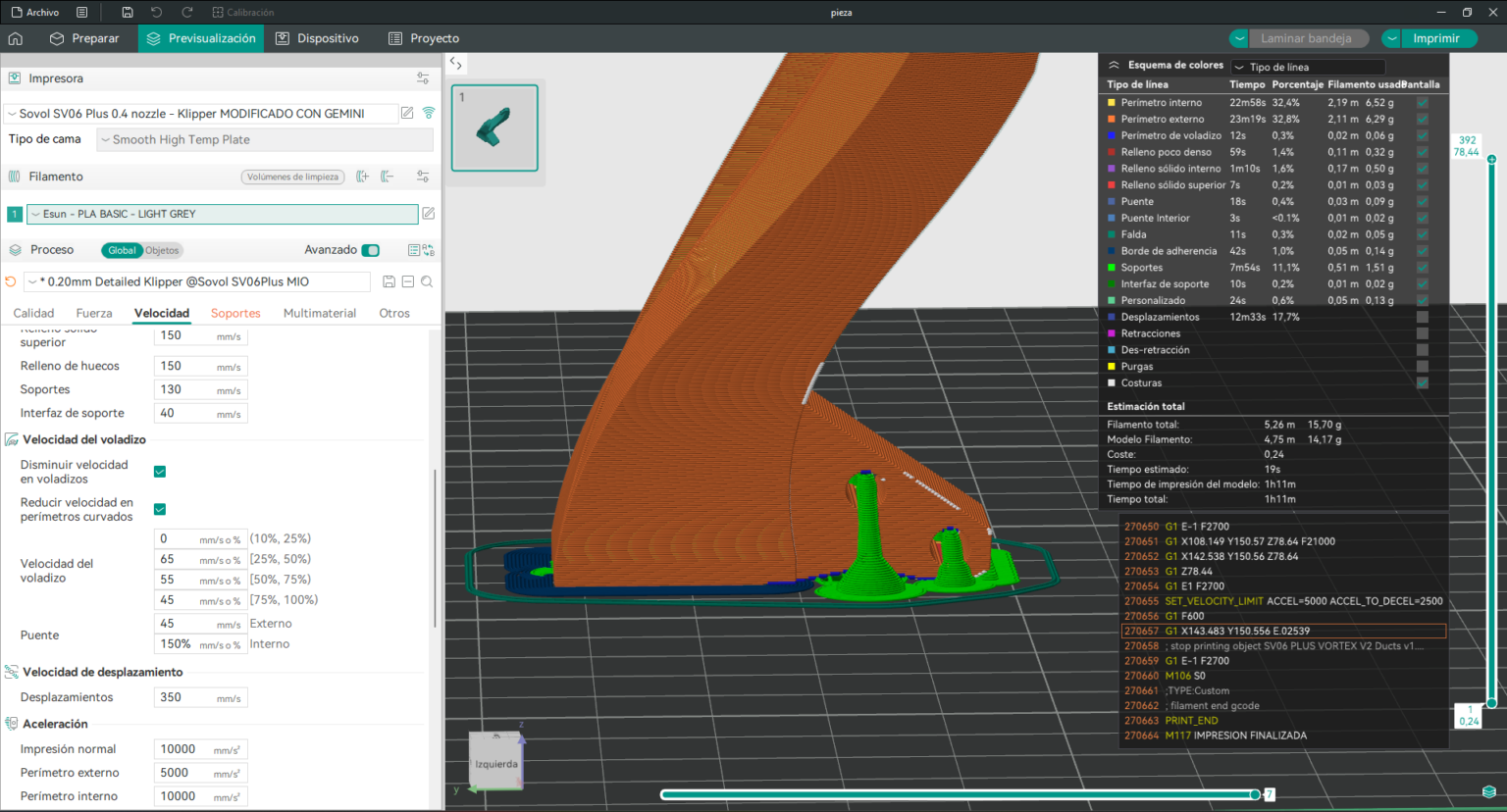Toggle Desplazamientos visibility checkbox in legend
The image size is (1507, 812).
click(1422, 317)
